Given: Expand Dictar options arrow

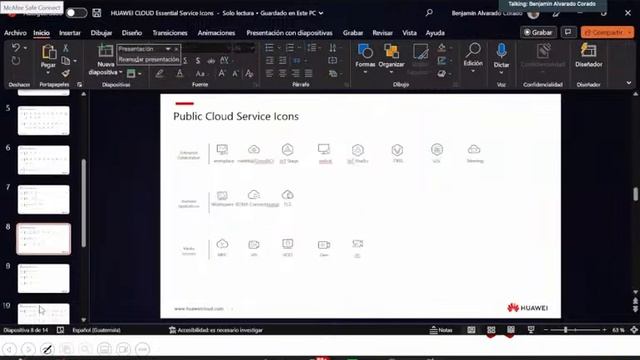Looking at the screenshot, I should (x=501, y=73).
